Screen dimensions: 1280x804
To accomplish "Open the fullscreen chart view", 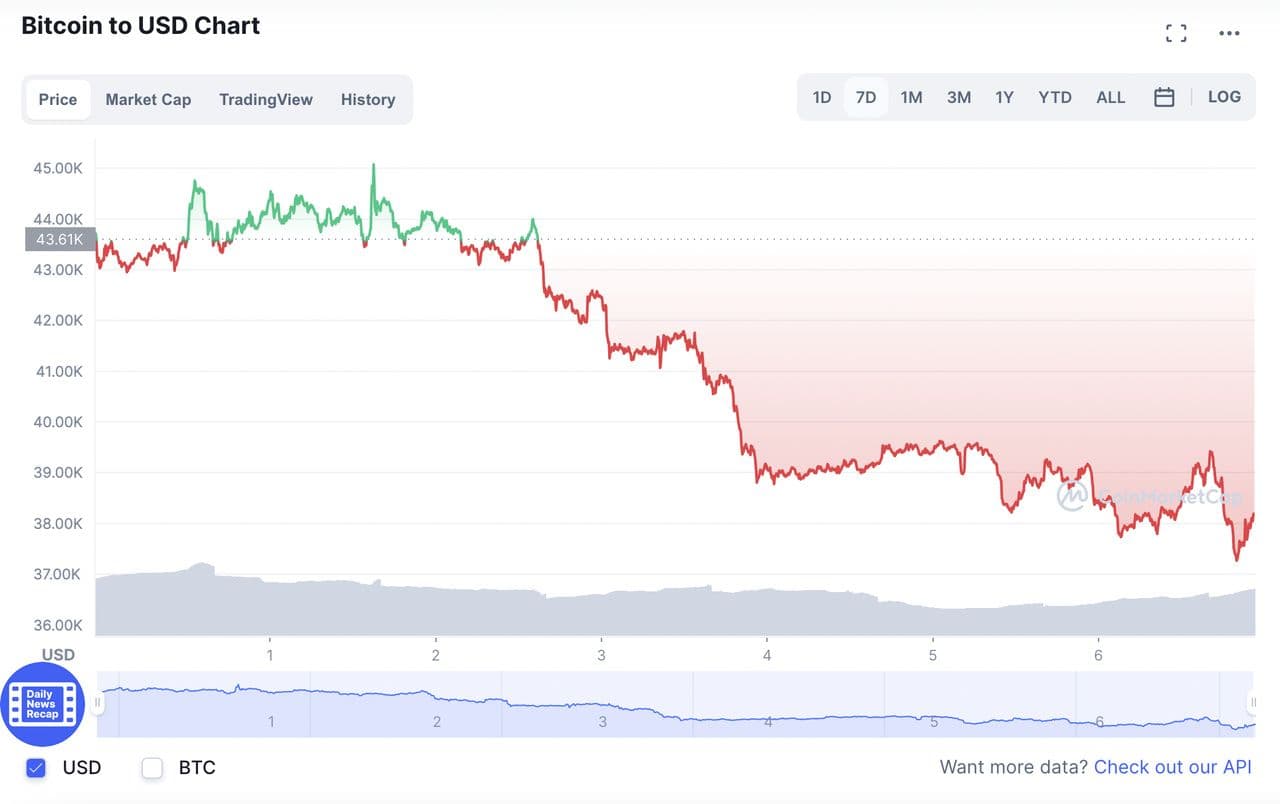I will point(1176,34).
